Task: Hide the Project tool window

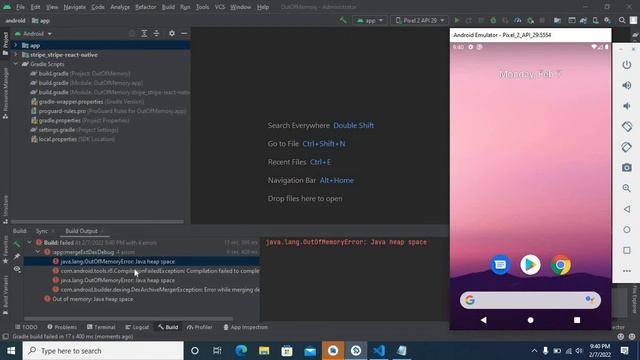Action: (x=184, y=33)
